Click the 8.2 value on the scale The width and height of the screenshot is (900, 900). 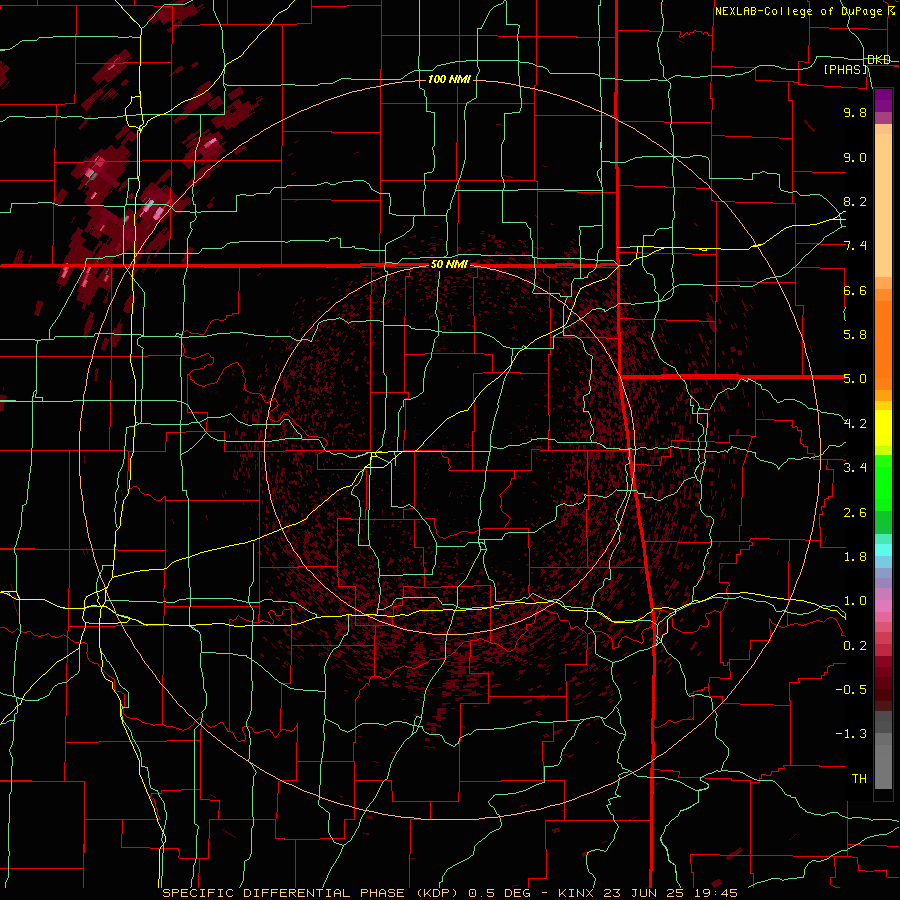[x=855, y=201]
